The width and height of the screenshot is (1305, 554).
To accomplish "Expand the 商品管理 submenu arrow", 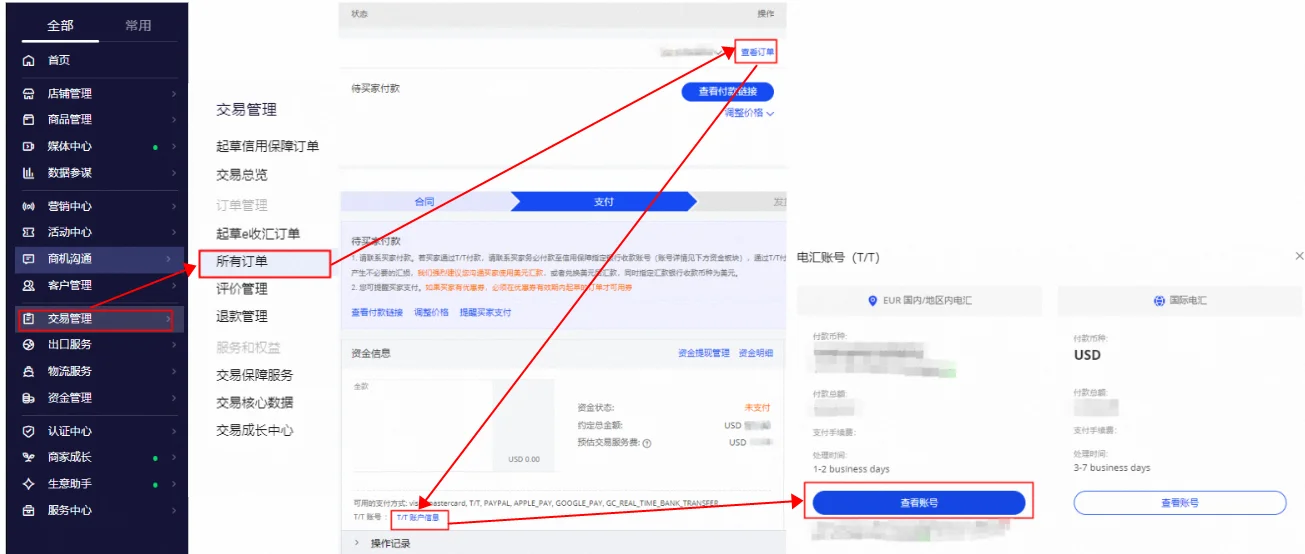I will pyautogui.click(x=174, y=120).
